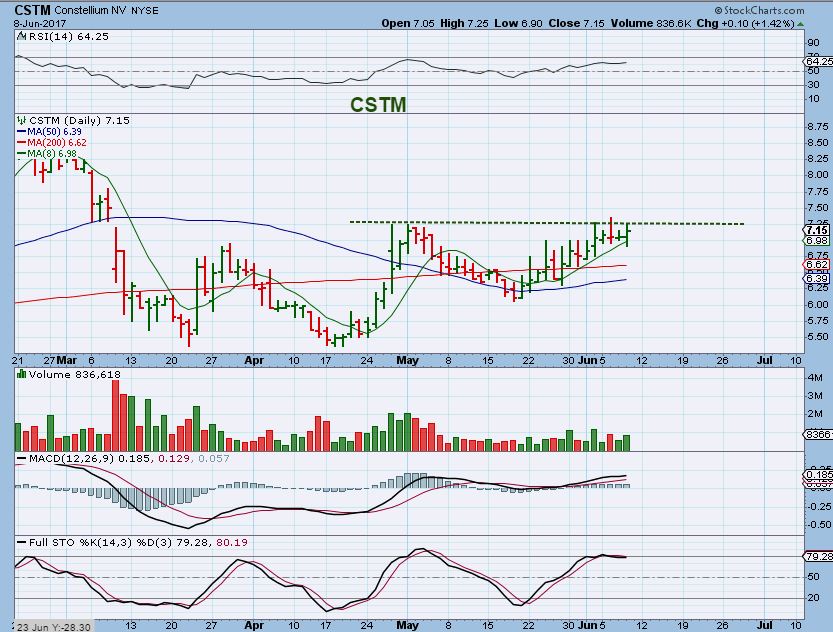The image size is (833, 632).
Task: Click the 5.50 price axis label
Action: click(818, 337)
